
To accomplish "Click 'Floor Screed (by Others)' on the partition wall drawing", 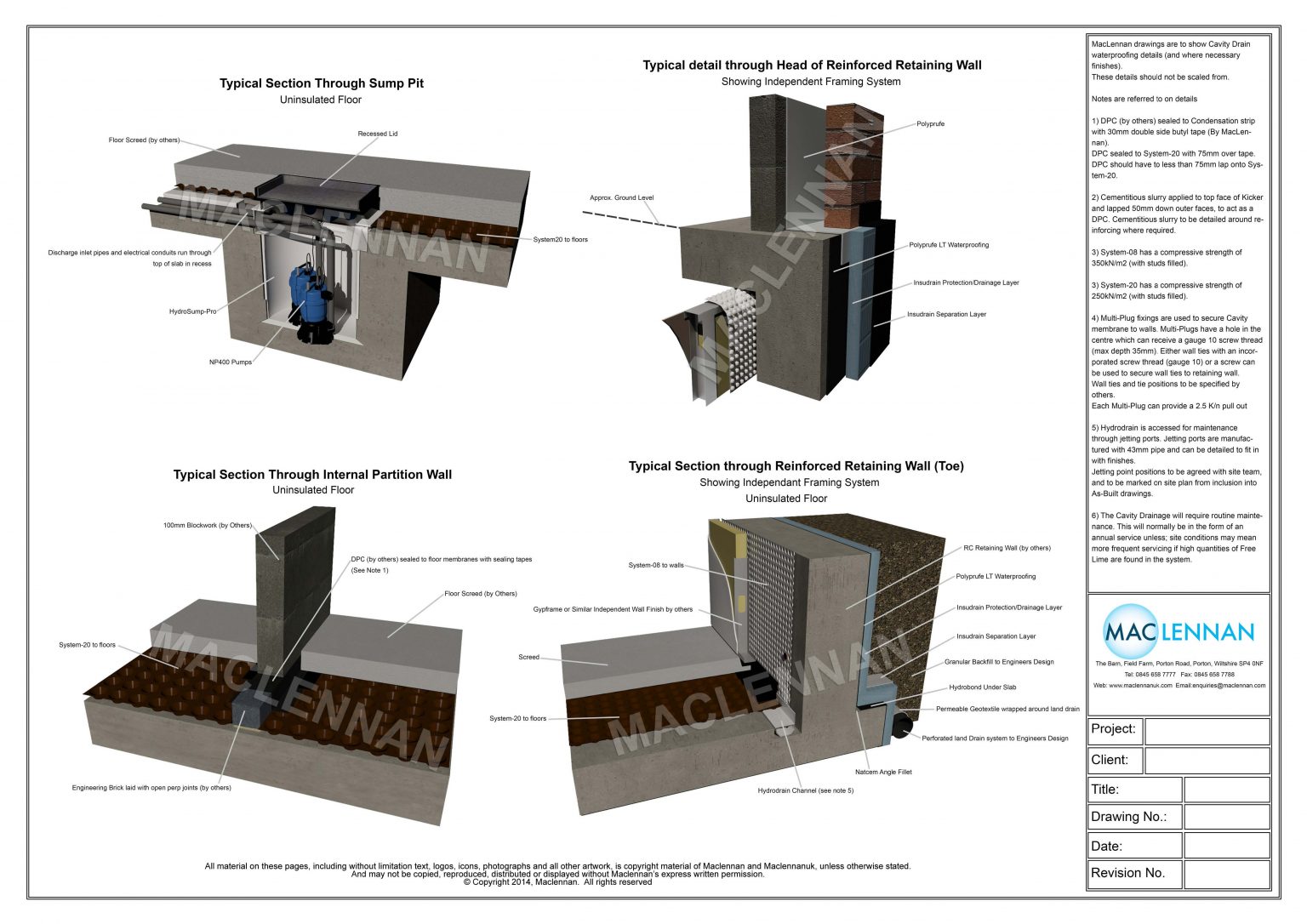I will click(480, 593).
